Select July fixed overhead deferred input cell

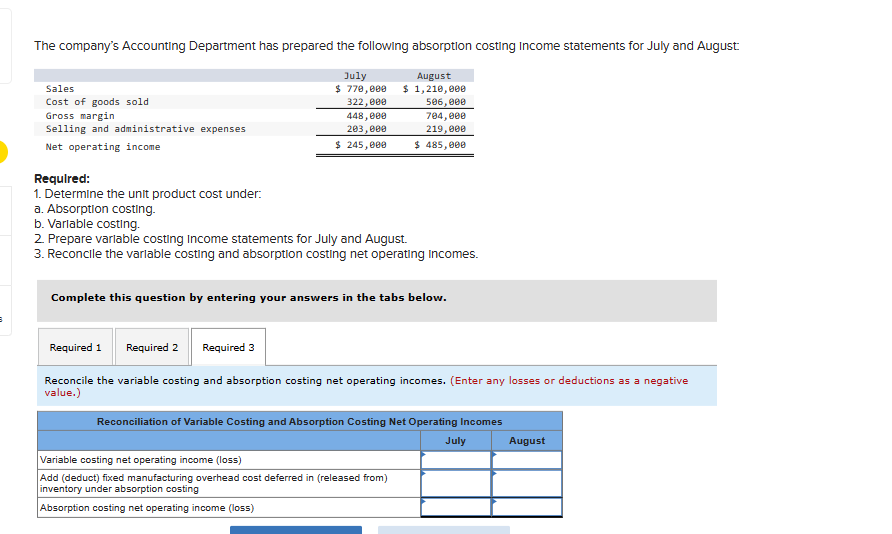click(456, 483)
